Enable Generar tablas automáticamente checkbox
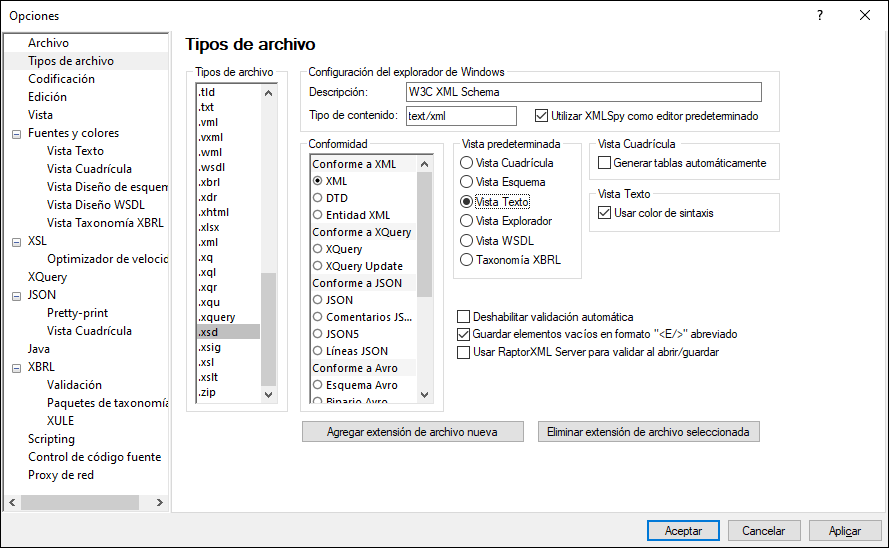 (x=604, y=163)
